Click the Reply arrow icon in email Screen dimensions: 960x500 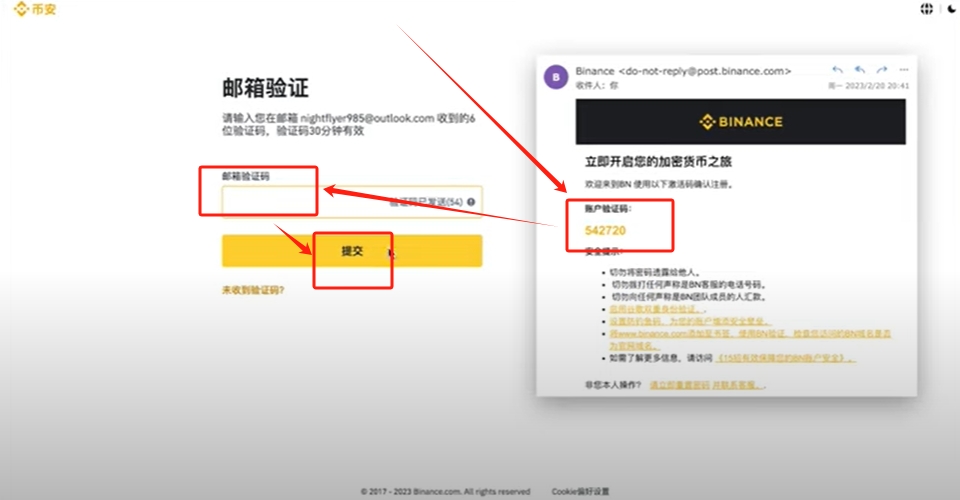tap(838, 70)
